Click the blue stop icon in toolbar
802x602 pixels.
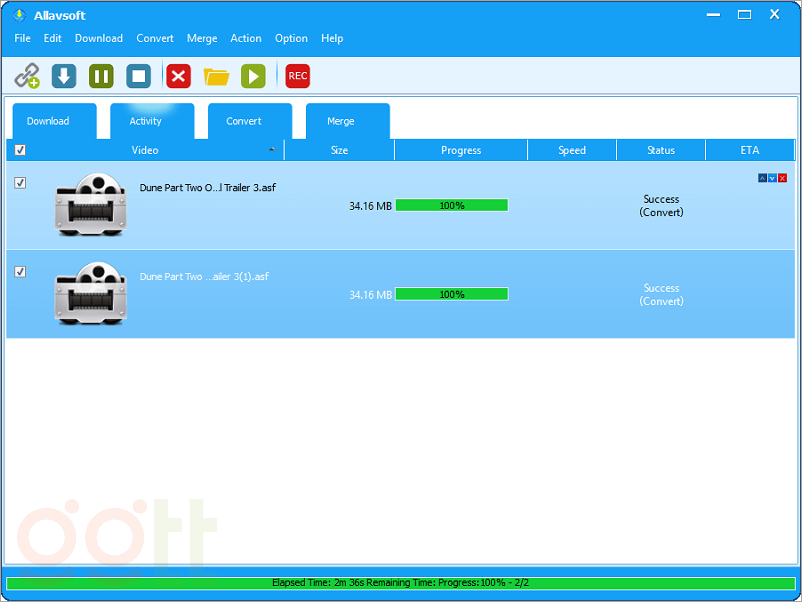click(138, 76)
